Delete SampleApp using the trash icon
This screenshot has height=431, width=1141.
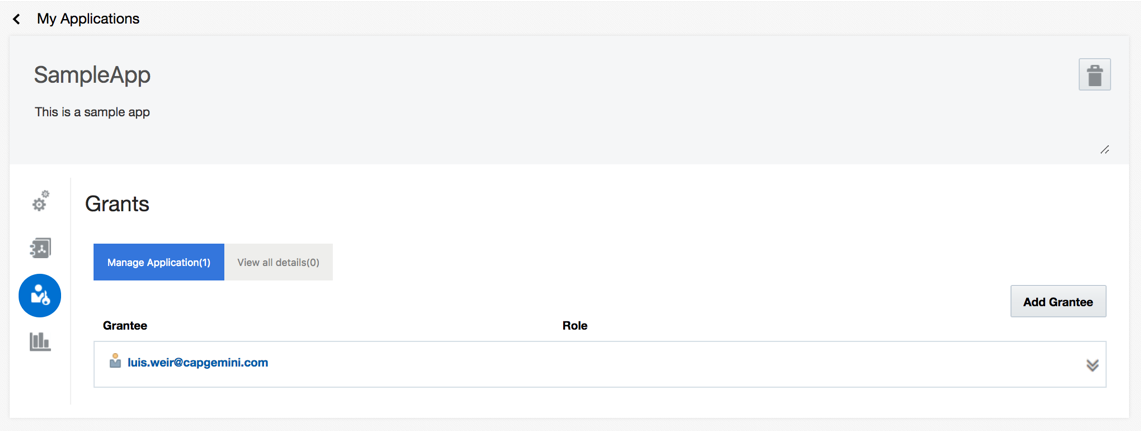click(1094, 75)
